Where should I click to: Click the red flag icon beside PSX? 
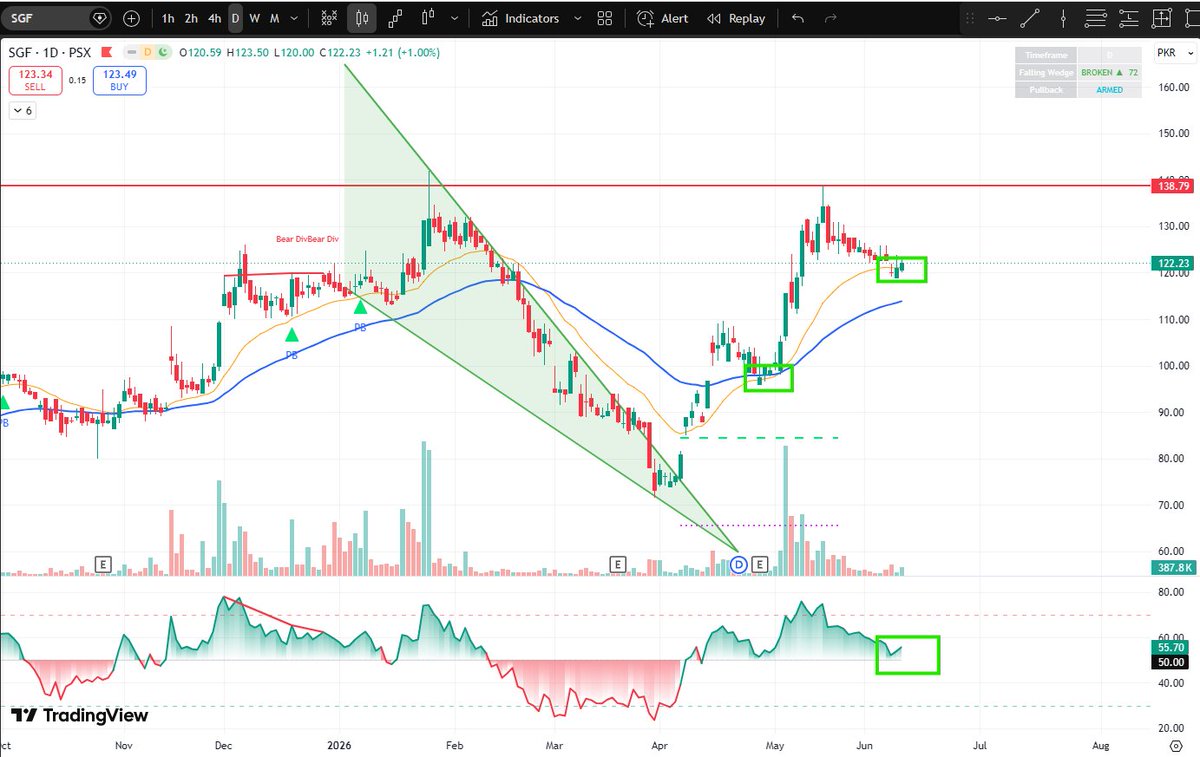[x=105, y=52]
